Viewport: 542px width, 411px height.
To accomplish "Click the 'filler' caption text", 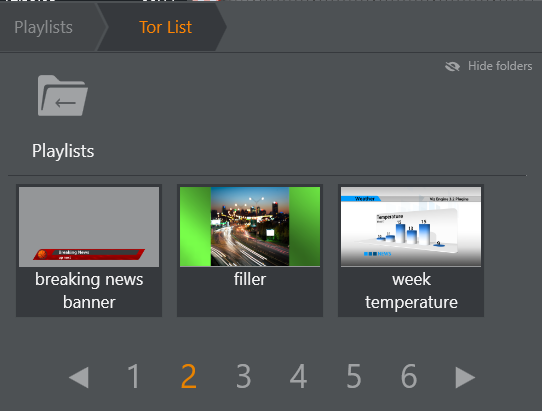I will 250,279.
